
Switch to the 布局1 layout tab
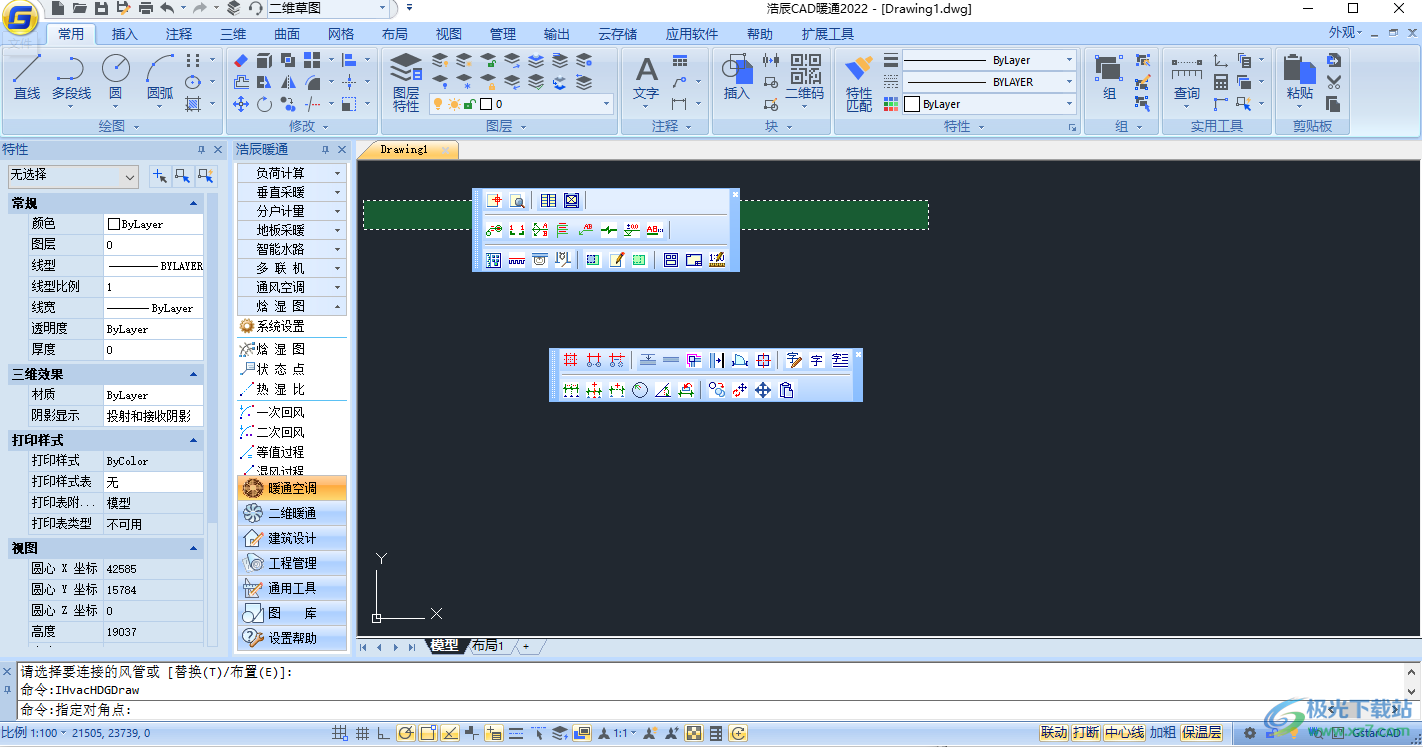(488, 646)
